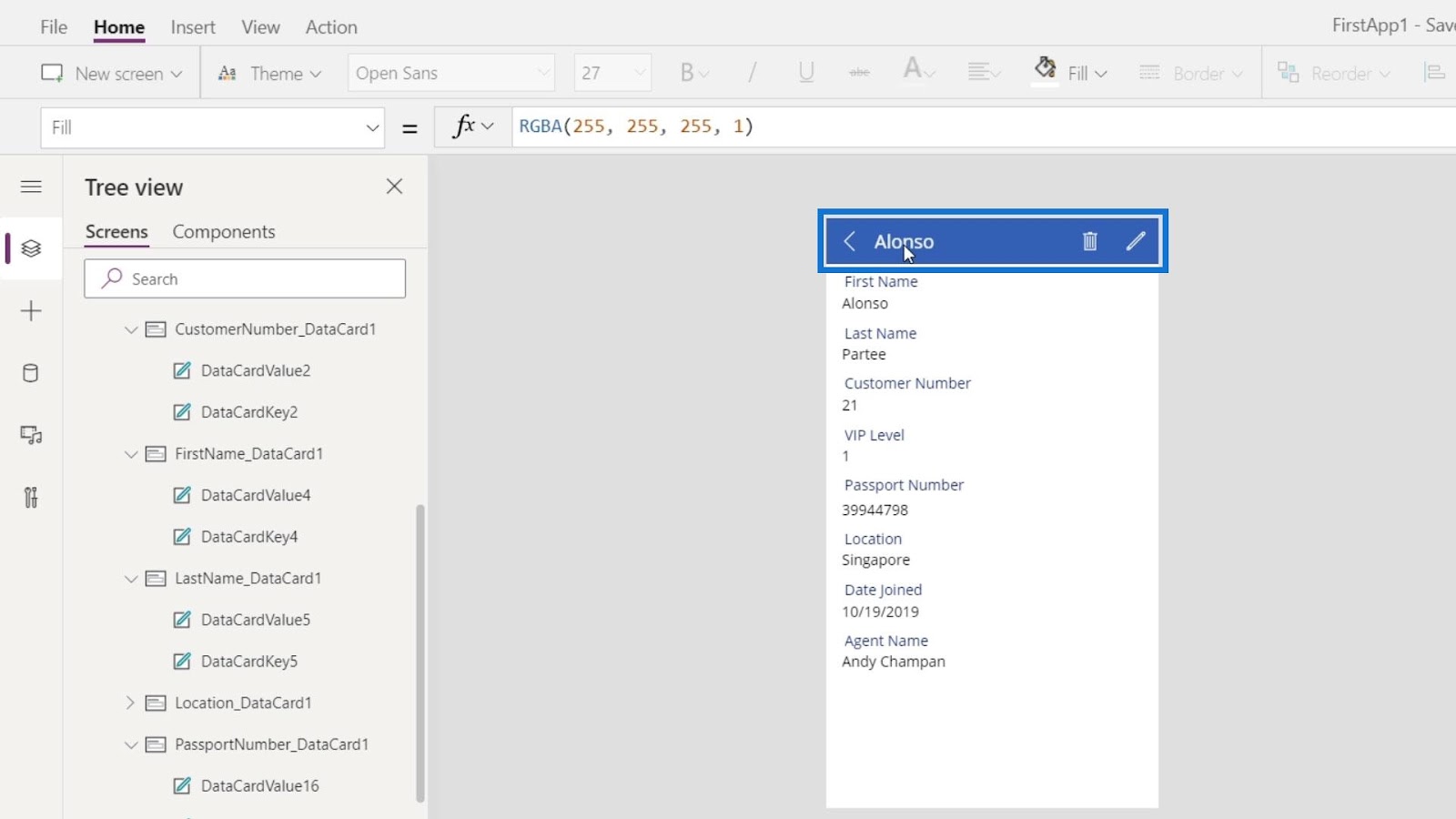Select the Tree view layers icon
The image size is (1456, 819).
tap(31, 248)
